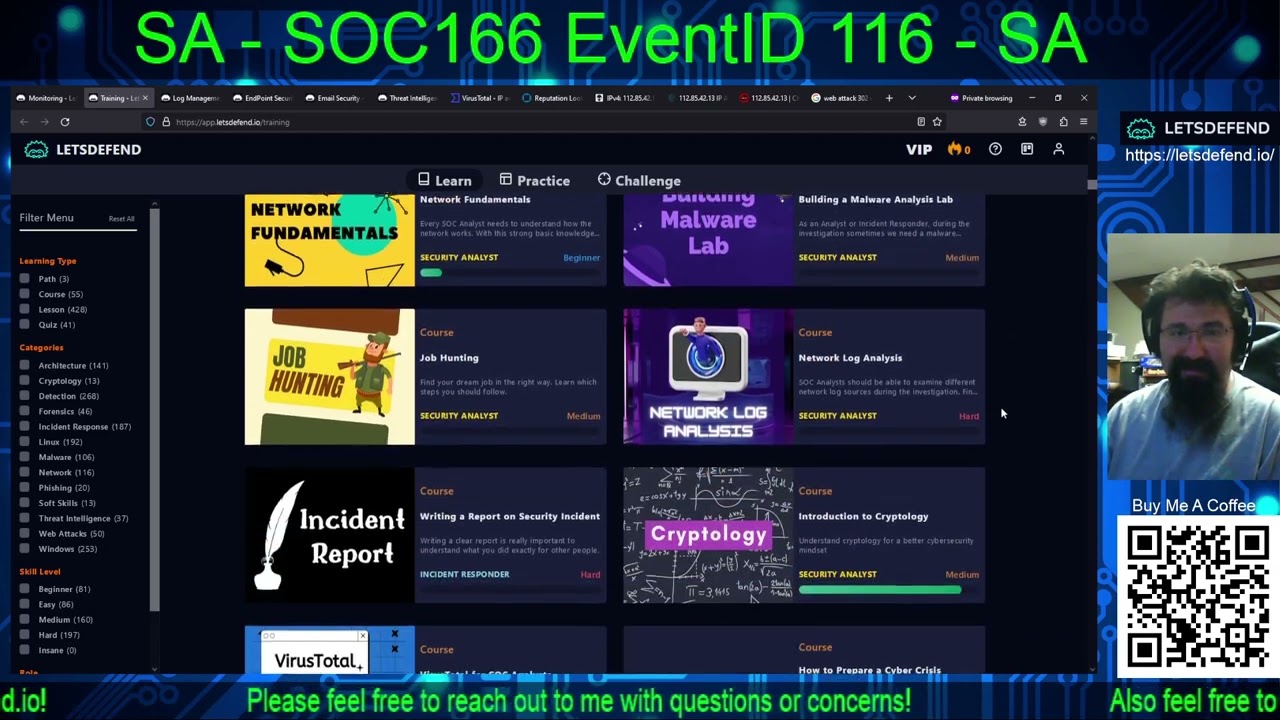Open reader view icon in address bar
The image size is (1280, 720).
[921, 122]
